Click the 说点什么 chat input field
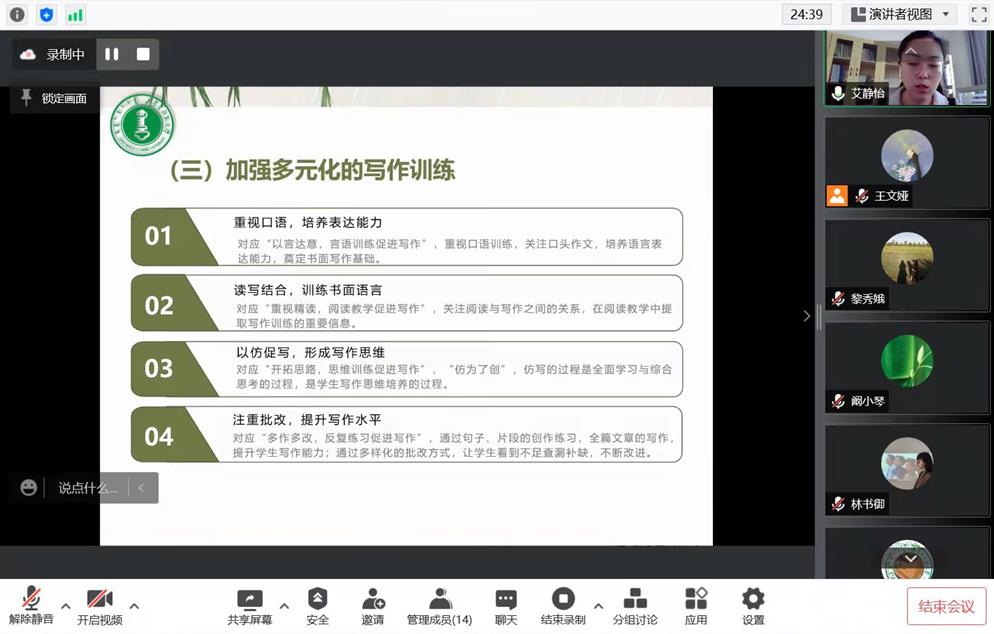 pos(87,488)
